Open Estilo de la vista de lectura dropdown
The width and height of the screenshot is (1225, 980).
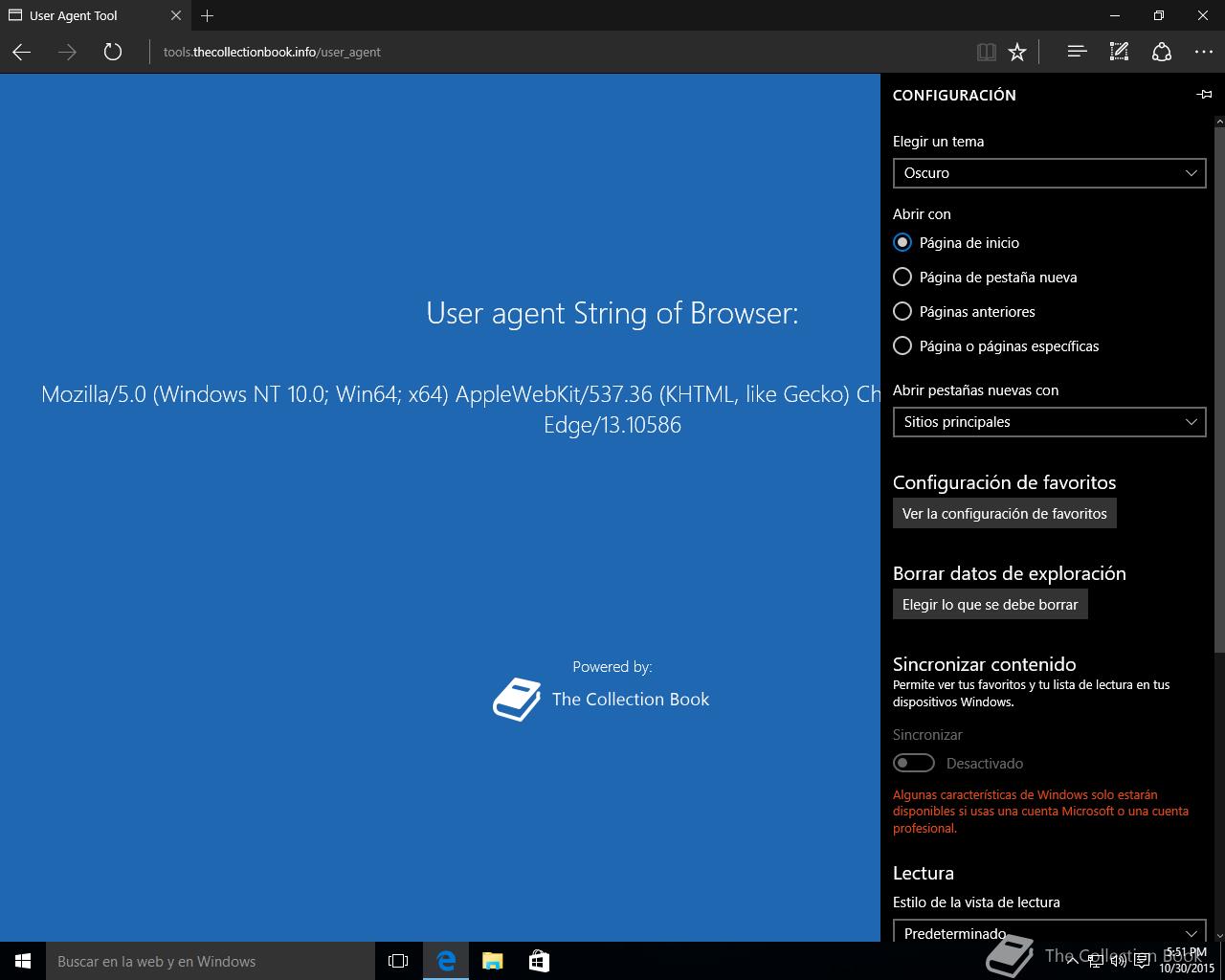pyautogui.click(x=1049, y=930)
